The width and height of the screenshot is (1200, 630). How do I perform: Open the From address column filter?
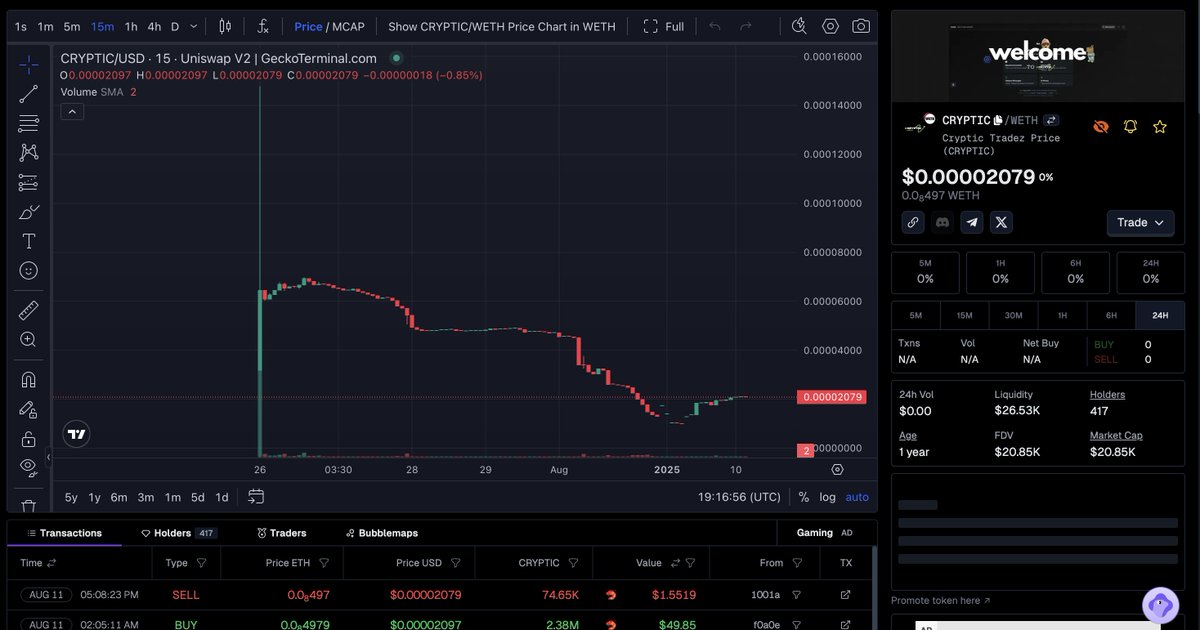(798, 563)
